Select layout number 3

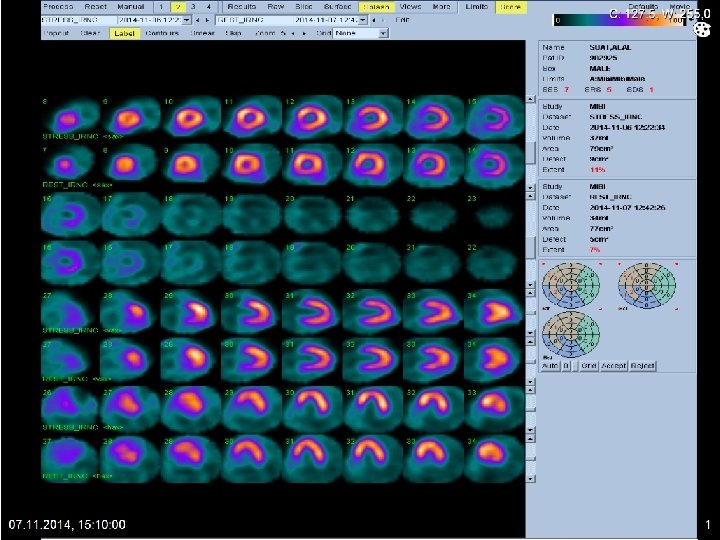click(x=193, y=7)
